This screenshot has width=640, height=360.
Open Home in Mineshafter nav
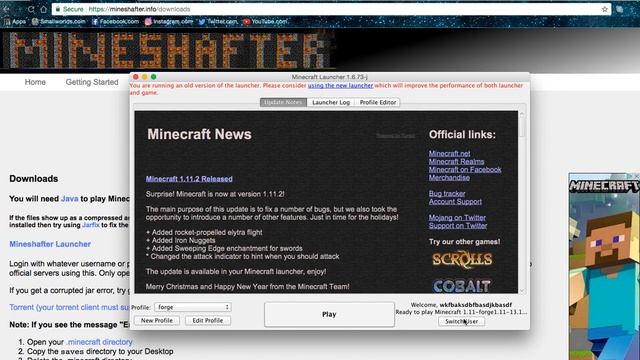pos(35,82)
